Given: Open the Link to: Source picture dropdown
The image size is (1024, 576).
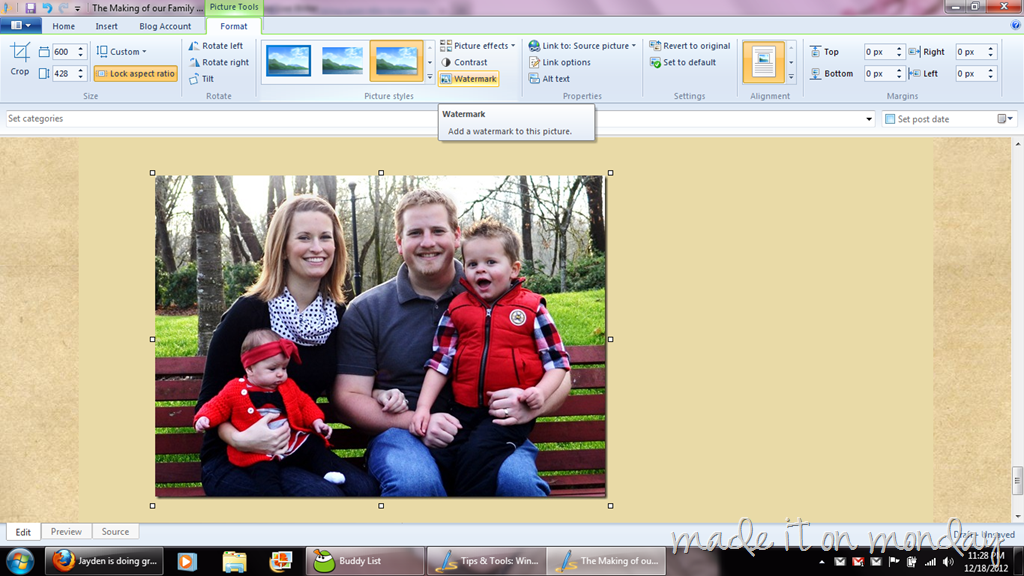Looking at the screenshot, I should click(x=582, y=46).
